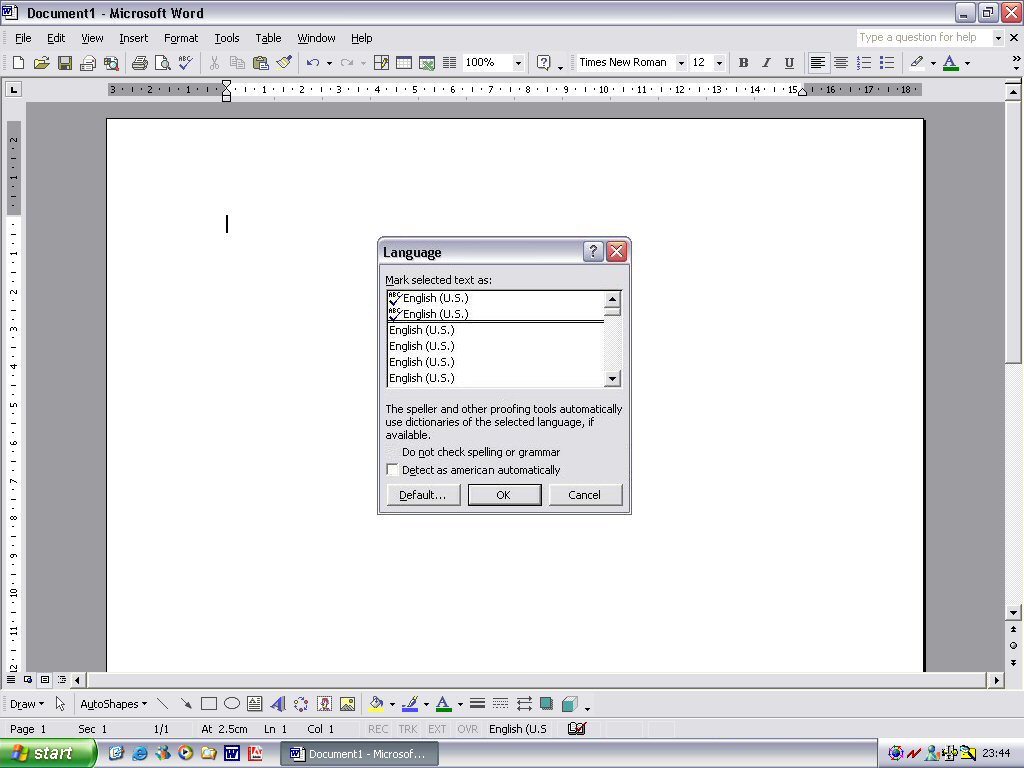Select the Oval drawing tool

[232, 704]
